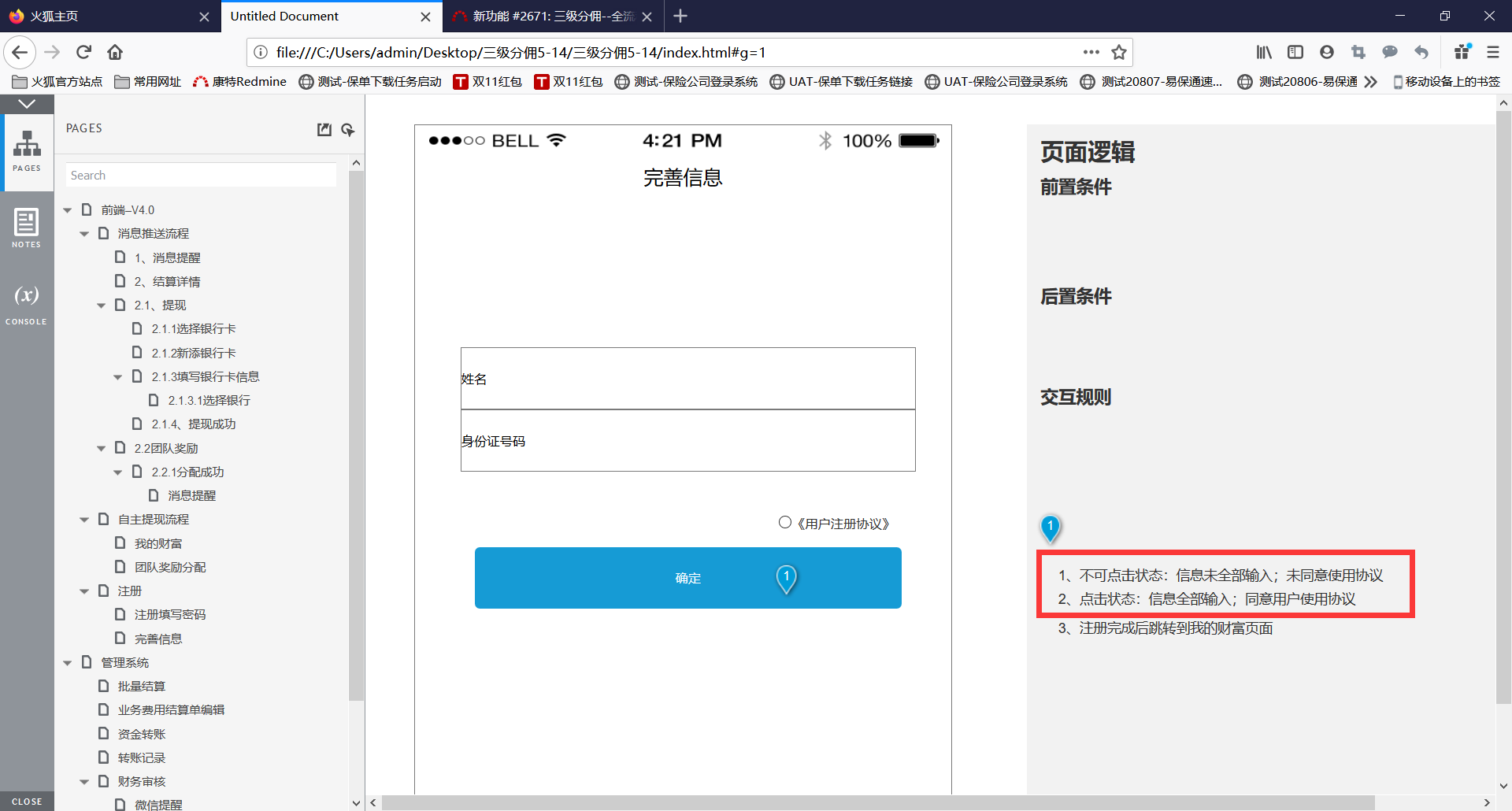Select the 《用户注册协议》 radio button

784,523
